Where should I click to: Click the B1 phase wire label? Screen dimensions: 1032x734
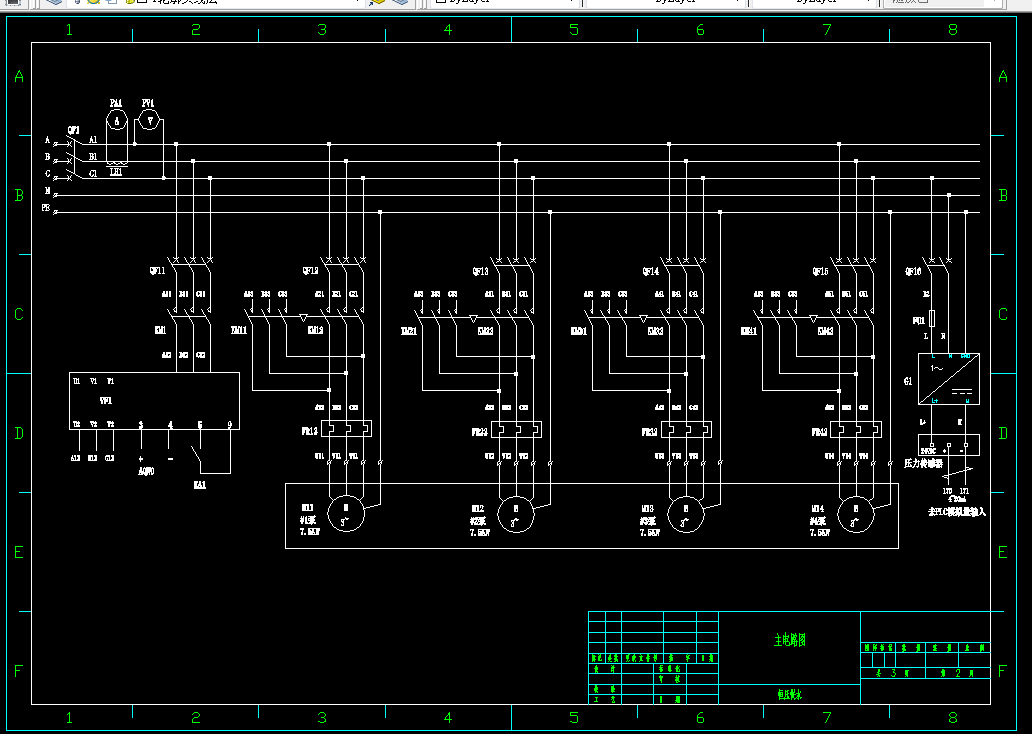tap(93, 157)
